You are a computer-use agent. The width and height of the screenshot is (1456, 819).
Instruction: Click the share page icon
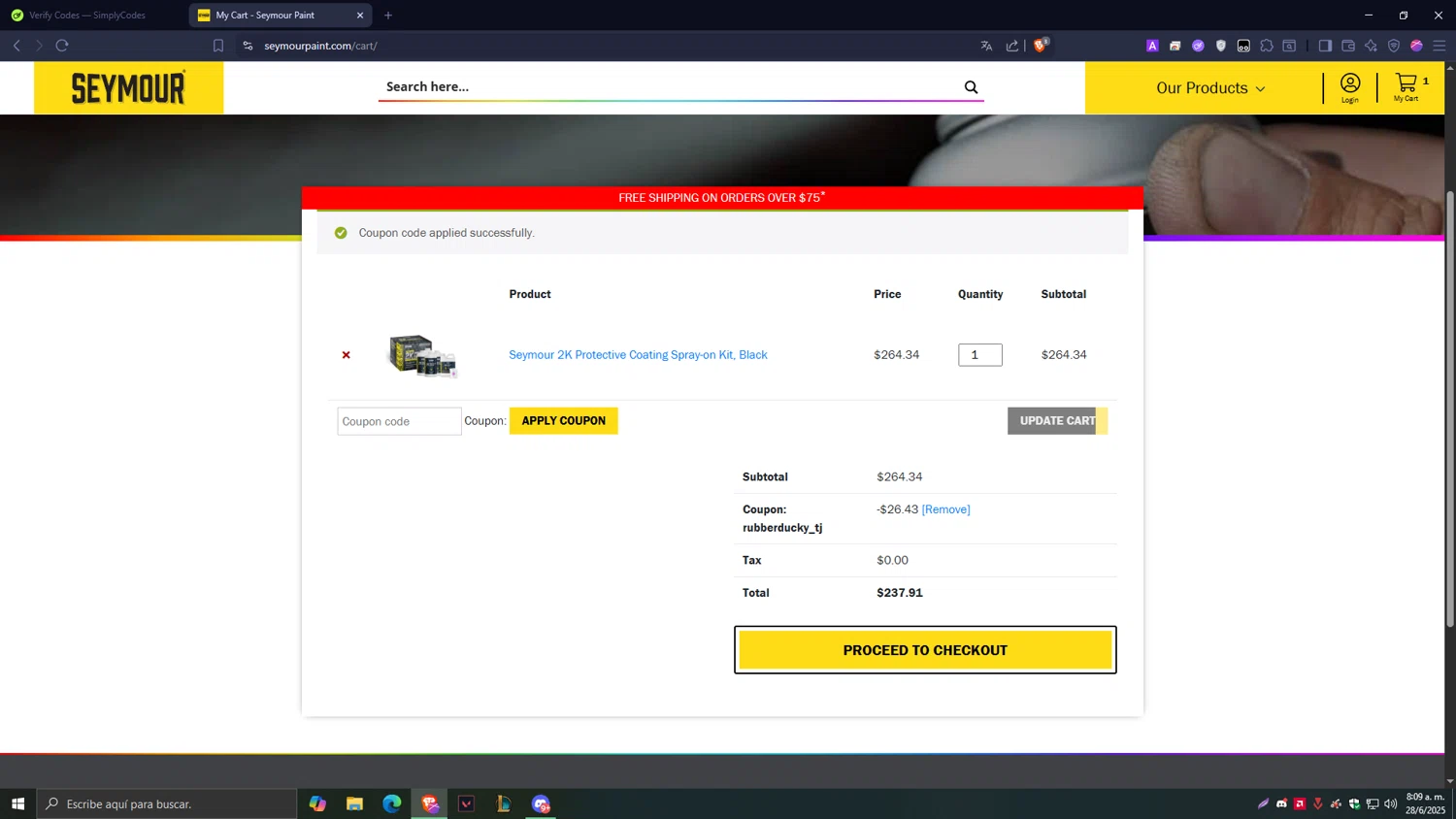point(1012,46)
